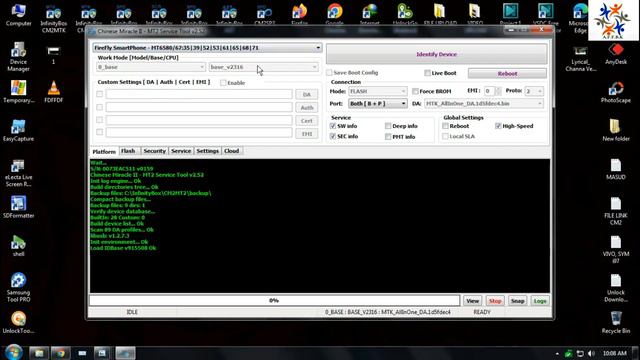The width and height of the screenshot is (640, 360).
Task: Open the AnyDesk desktop shortcut
Action: point(616,54)
